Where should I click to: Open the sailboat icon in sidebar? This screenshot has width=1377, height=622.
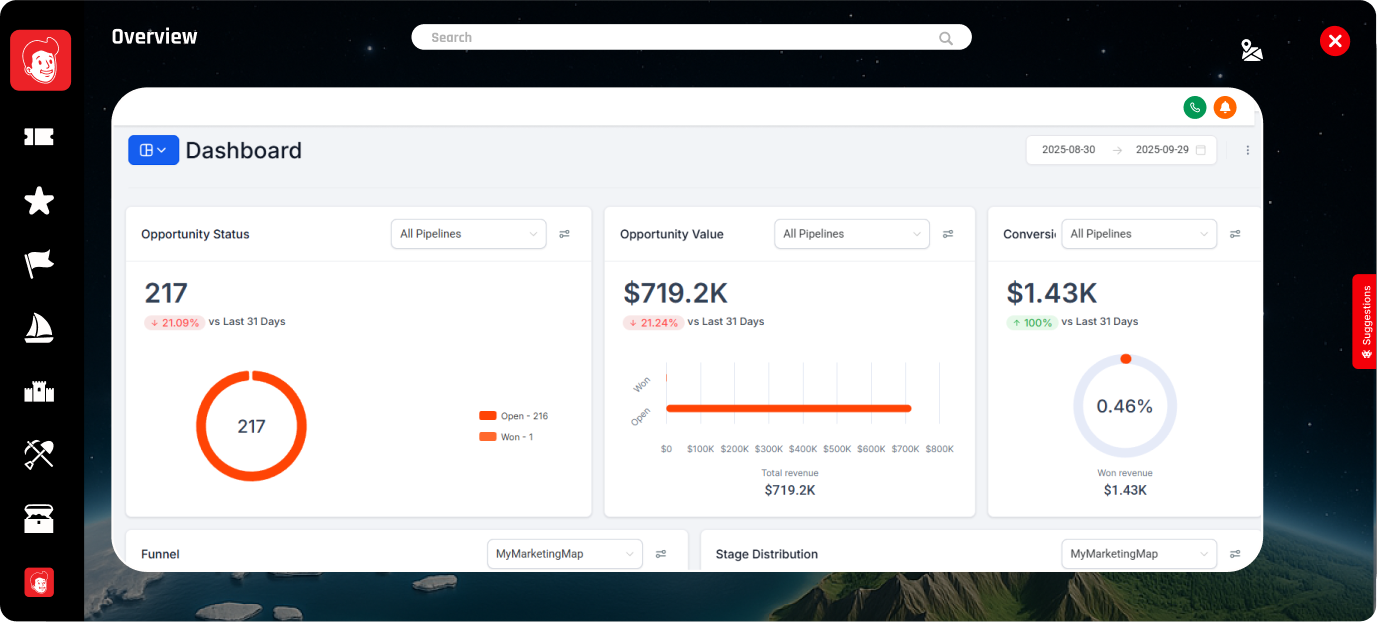[39, 328]
